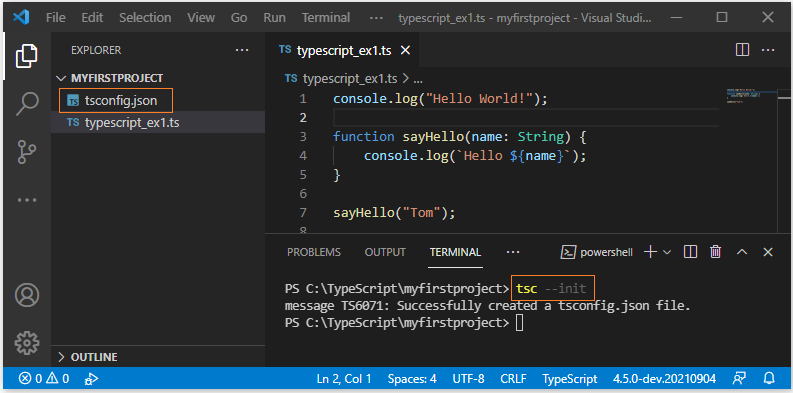793x393 pixels.
Task: Click the TypeScript language mode indicator
Action: coord(570,379)
